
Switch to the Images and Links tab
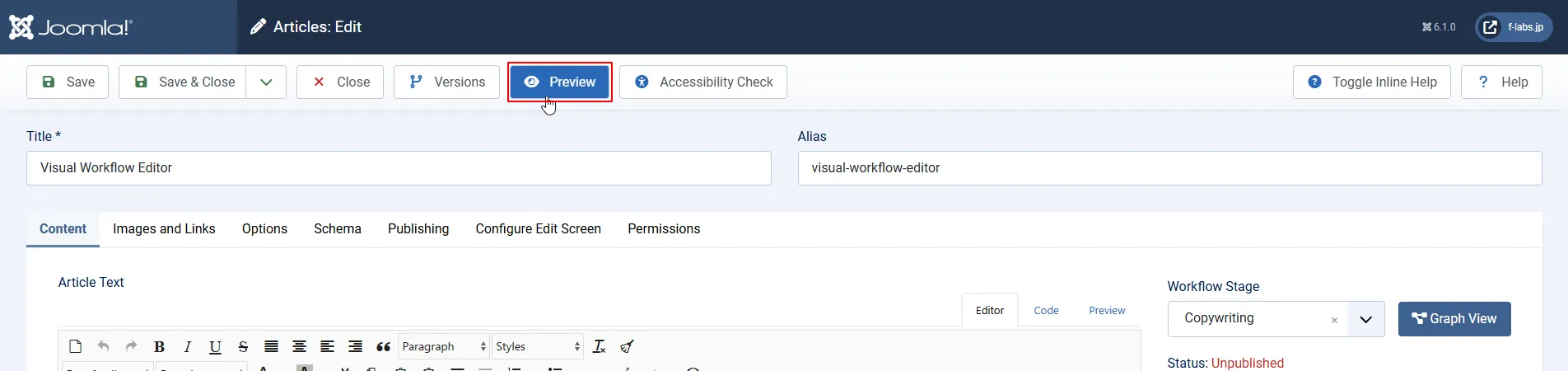click(x=164, y=229)
